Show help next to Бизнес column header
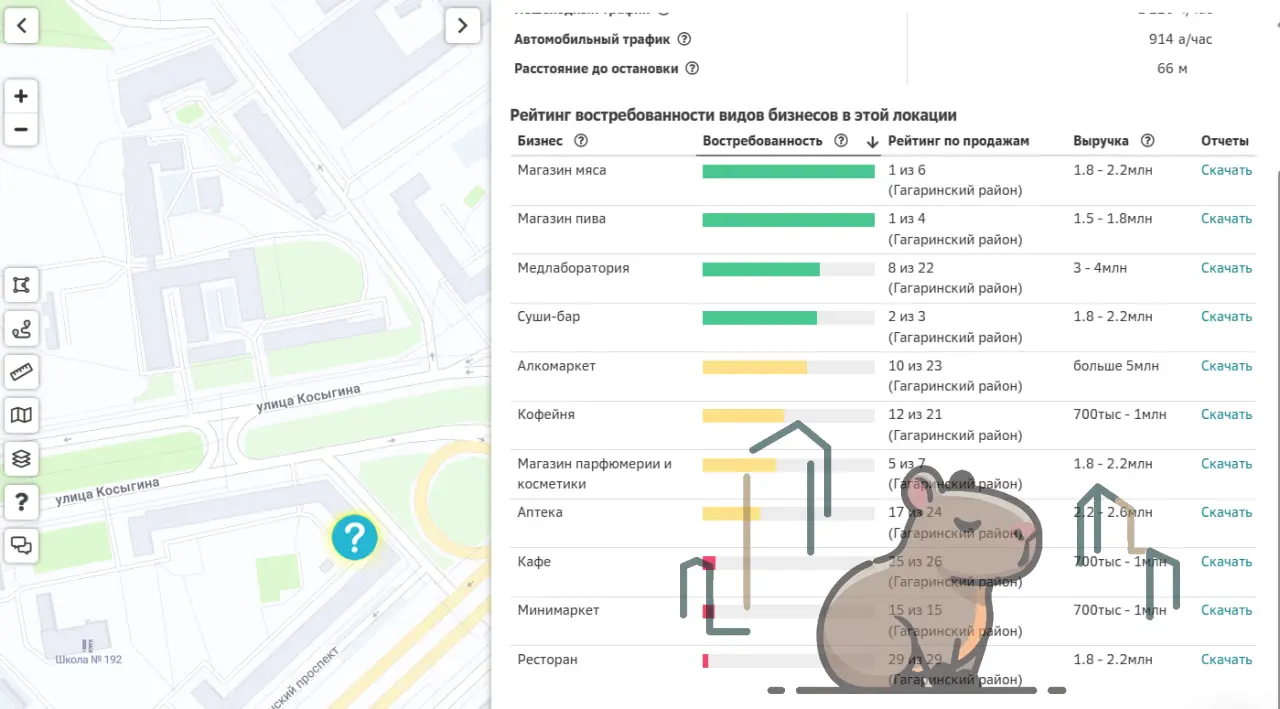This screenshot has height=709, width=1280. click(x=581, y=141)
